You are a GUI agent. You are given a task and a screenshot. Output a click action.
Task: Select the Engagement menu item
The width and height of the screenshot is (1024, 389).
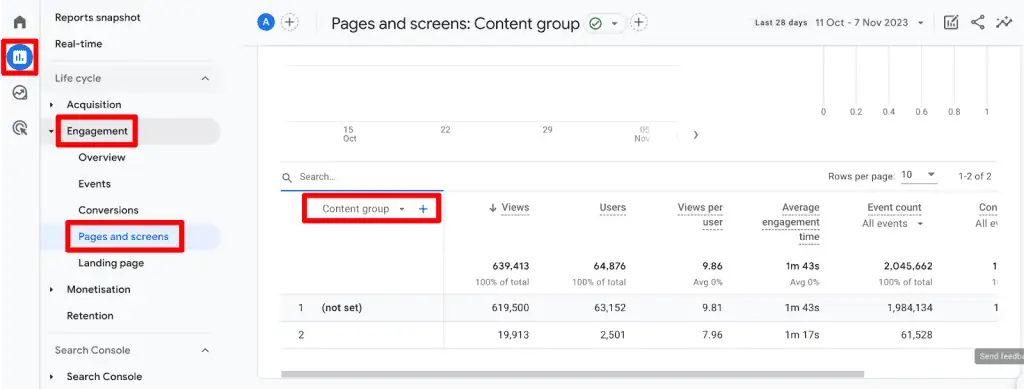tap(97, 131)
